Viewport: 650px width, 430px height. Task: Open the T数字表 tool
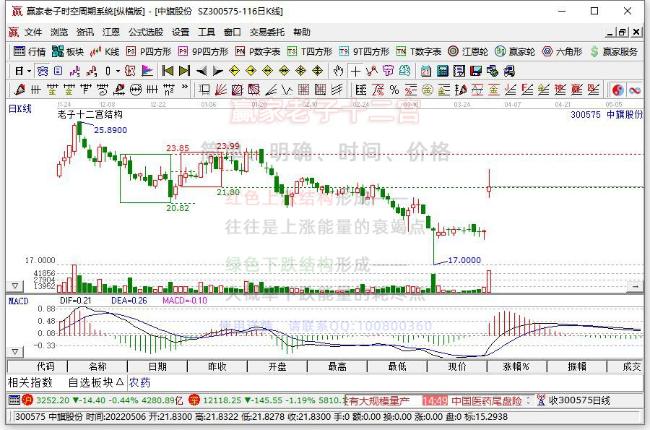point(419,51)
